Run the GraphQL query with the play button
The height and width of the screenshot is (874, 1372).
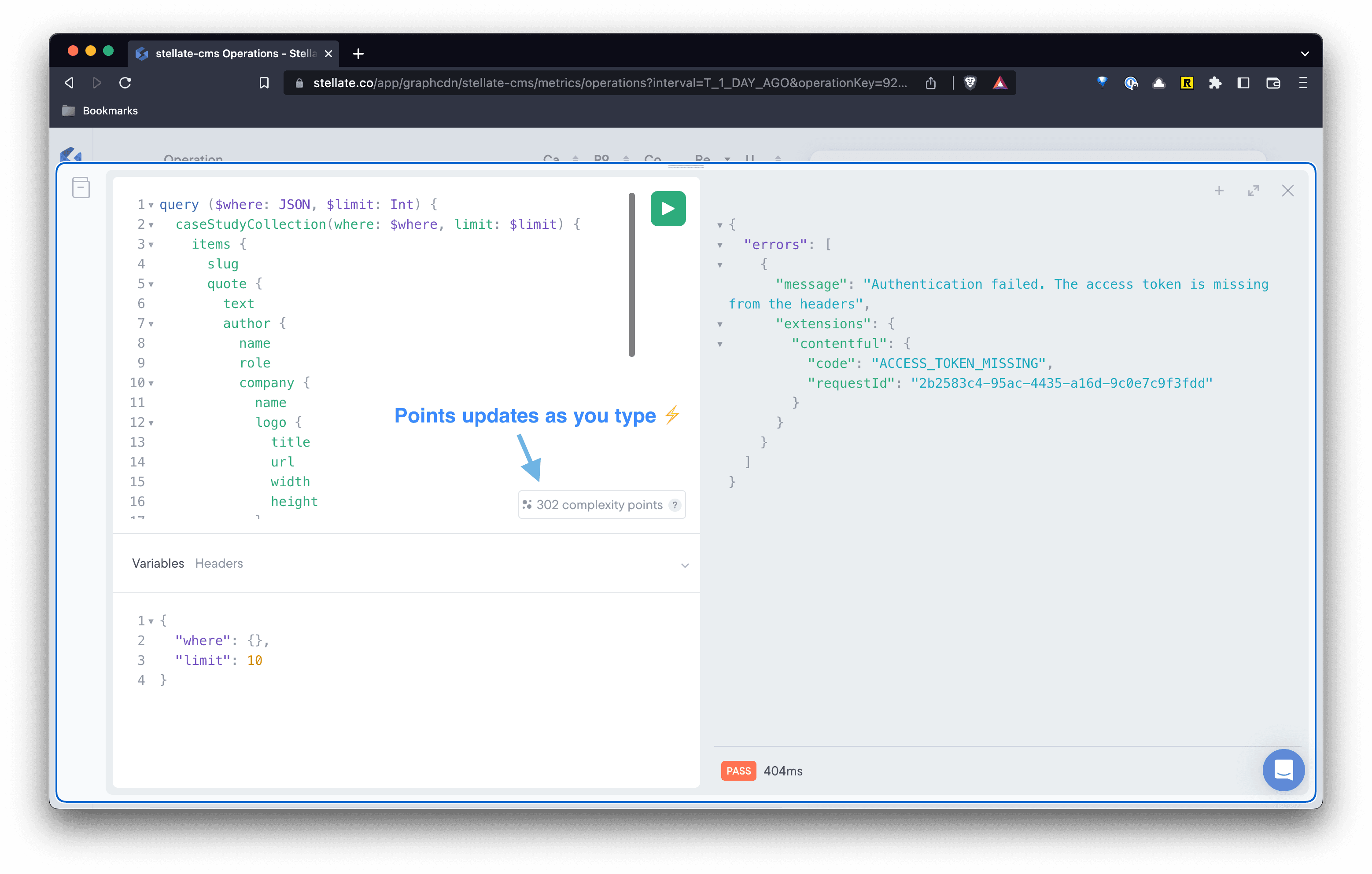click(x=668, y=209)
